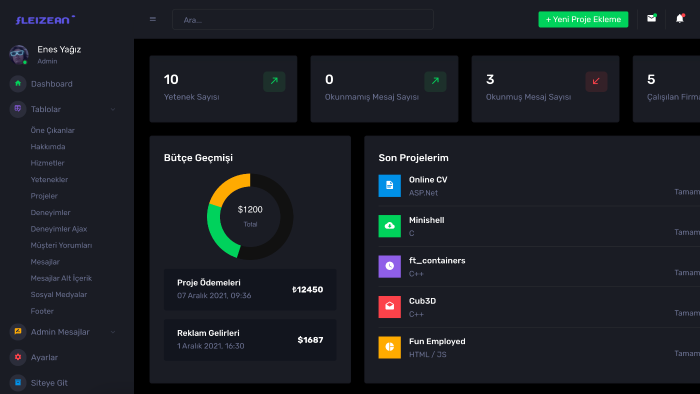Go to Deneyimler page
This screenshot has width=700, height=394.
coord(50,212)
